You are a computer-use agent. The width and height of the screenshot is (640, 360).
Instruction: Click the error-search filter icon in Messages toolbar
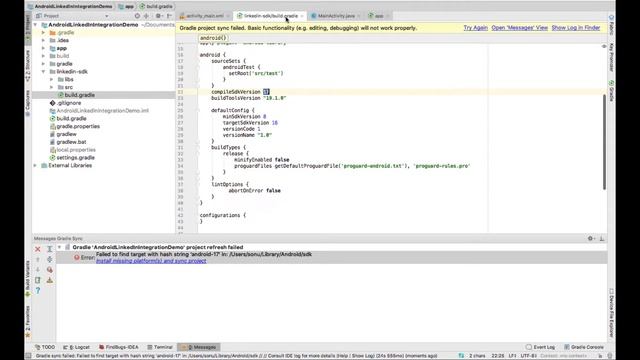49,270
